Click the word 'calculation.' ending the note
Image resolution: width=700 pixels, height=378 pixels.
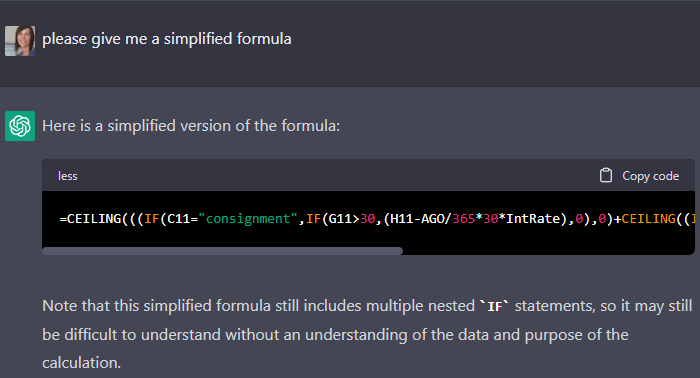(82, 363)
